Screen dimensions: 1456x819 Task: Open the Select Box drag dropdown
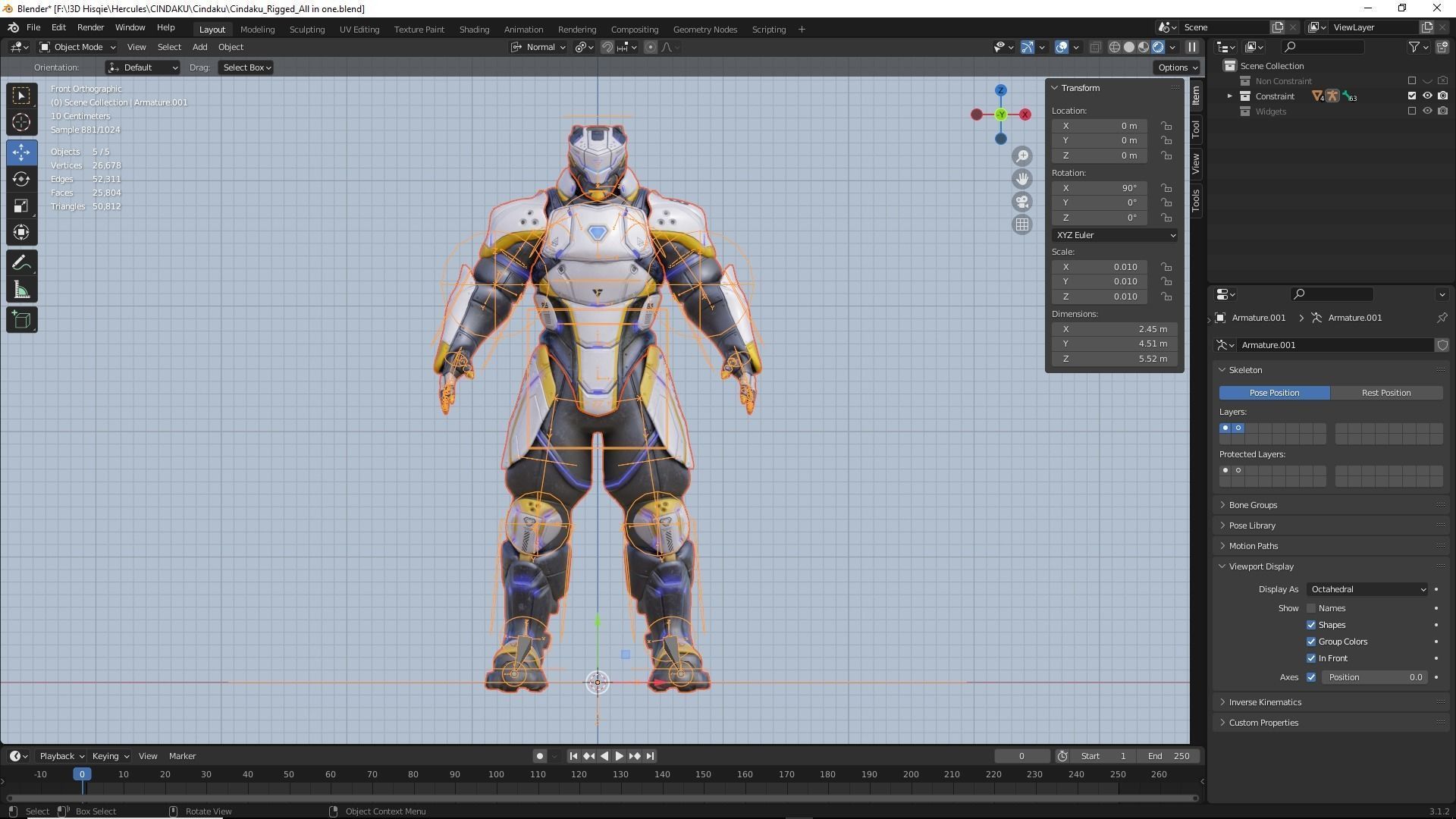pyautogui.click(x=246, y=67)
